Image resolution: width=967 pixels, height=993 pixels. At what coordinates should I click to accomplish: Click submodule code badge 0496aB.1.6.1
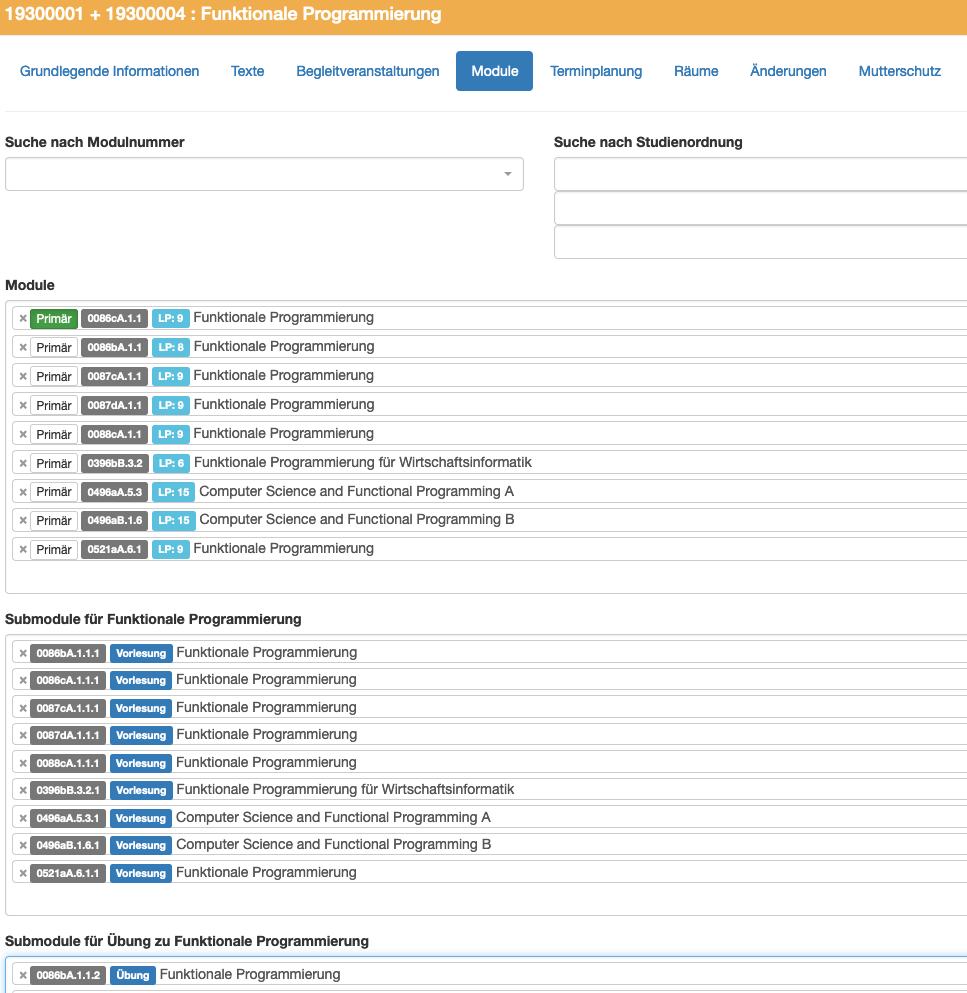pos(68,846)
